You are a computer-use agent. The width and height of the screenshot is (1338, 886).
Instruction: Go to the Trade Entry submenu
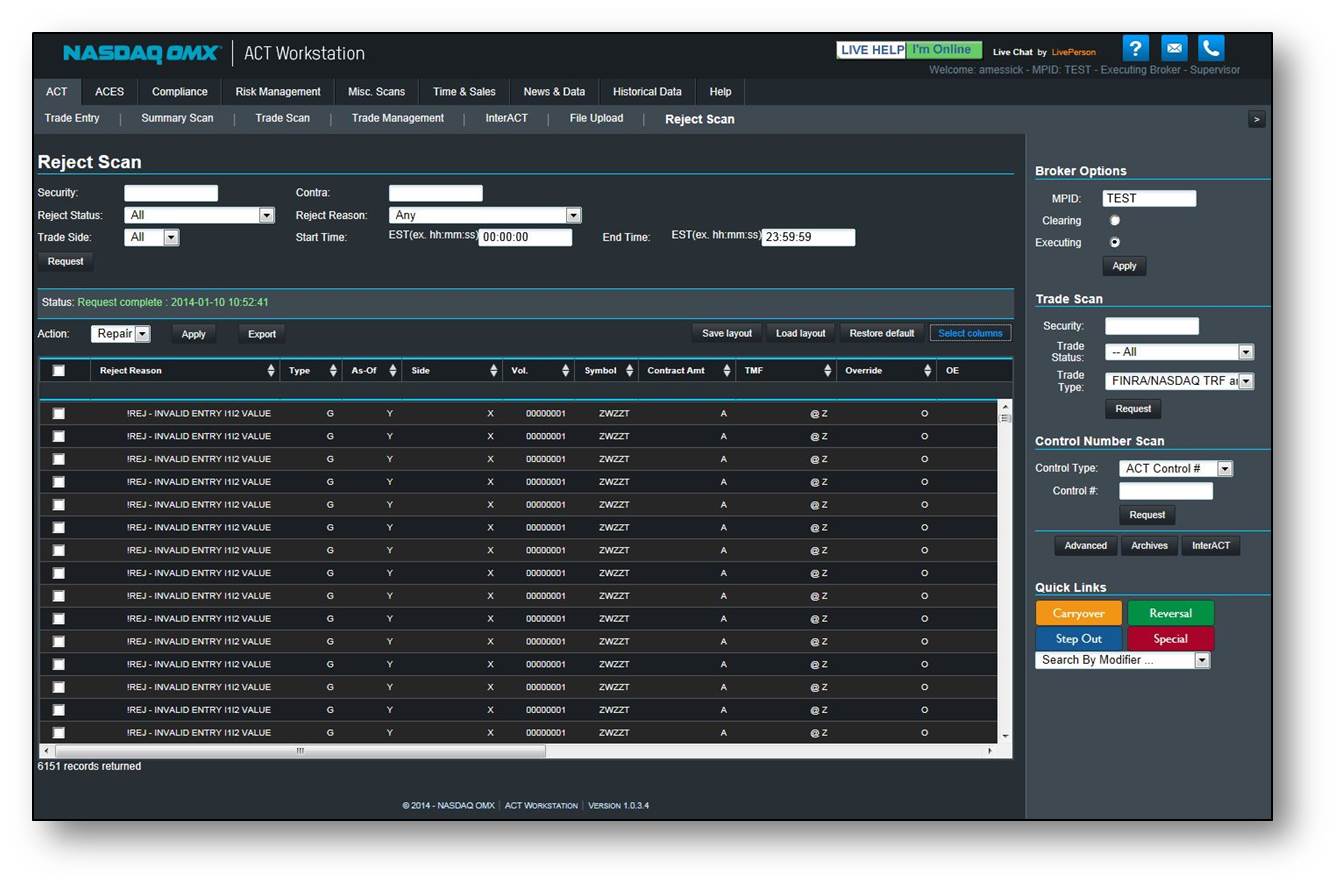pyautogui.click(x=72, y=118)
